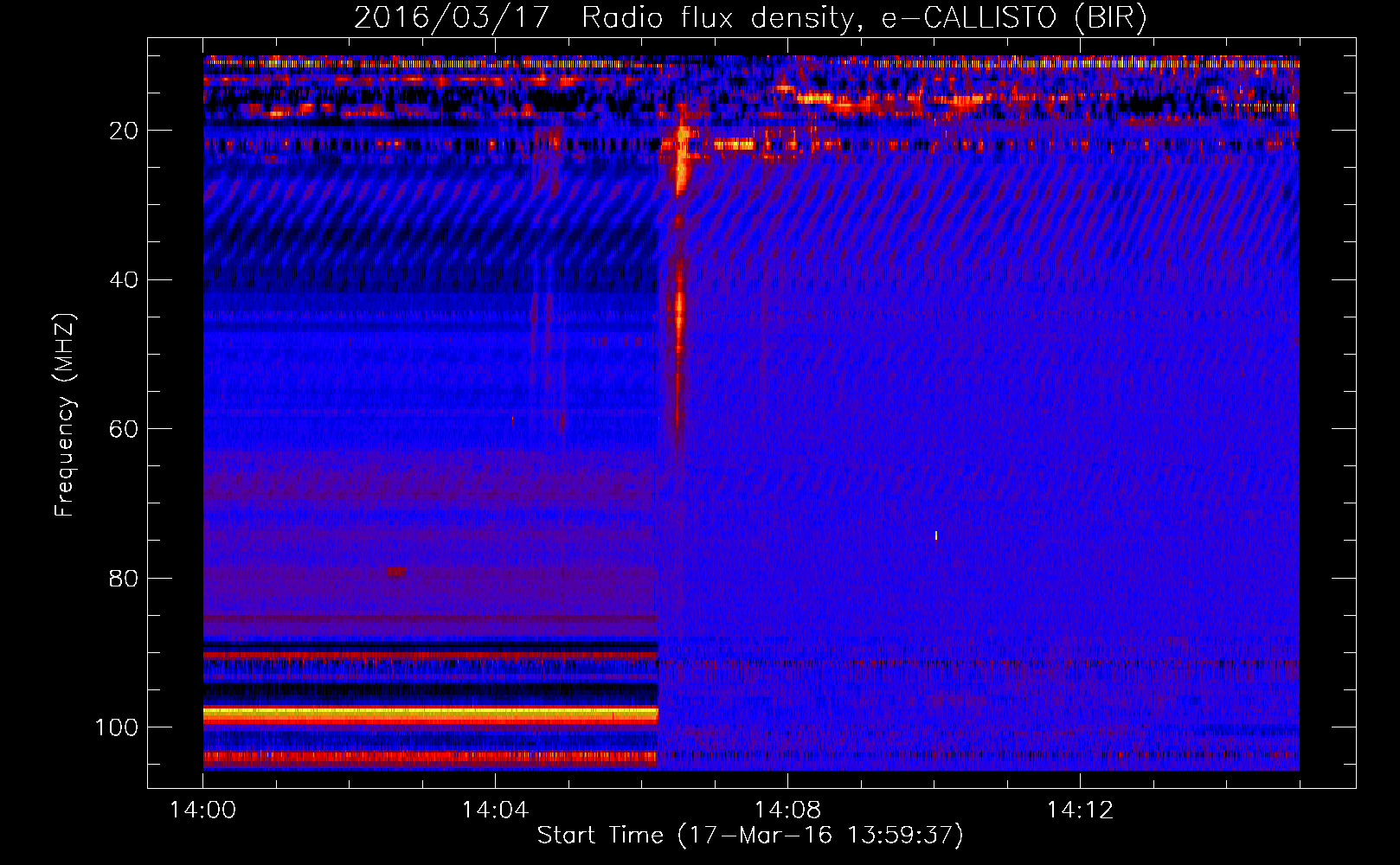Click the plot title '2016/03/17 Radio flux density'

(x=750, y=17)
